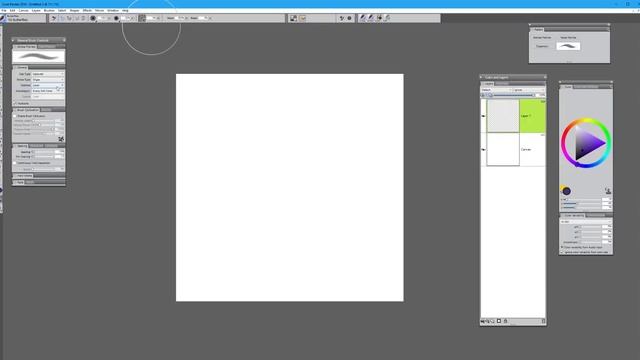Click the Spacing slider

(x=44, y=152)
